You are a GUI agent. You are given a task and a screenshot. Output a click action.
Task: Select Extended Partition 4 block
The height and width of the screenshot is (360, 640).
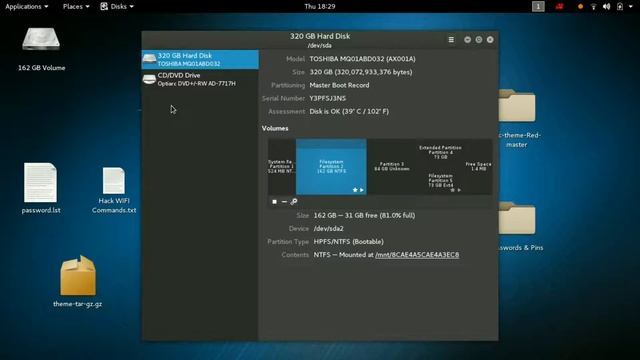click(440, 152)
